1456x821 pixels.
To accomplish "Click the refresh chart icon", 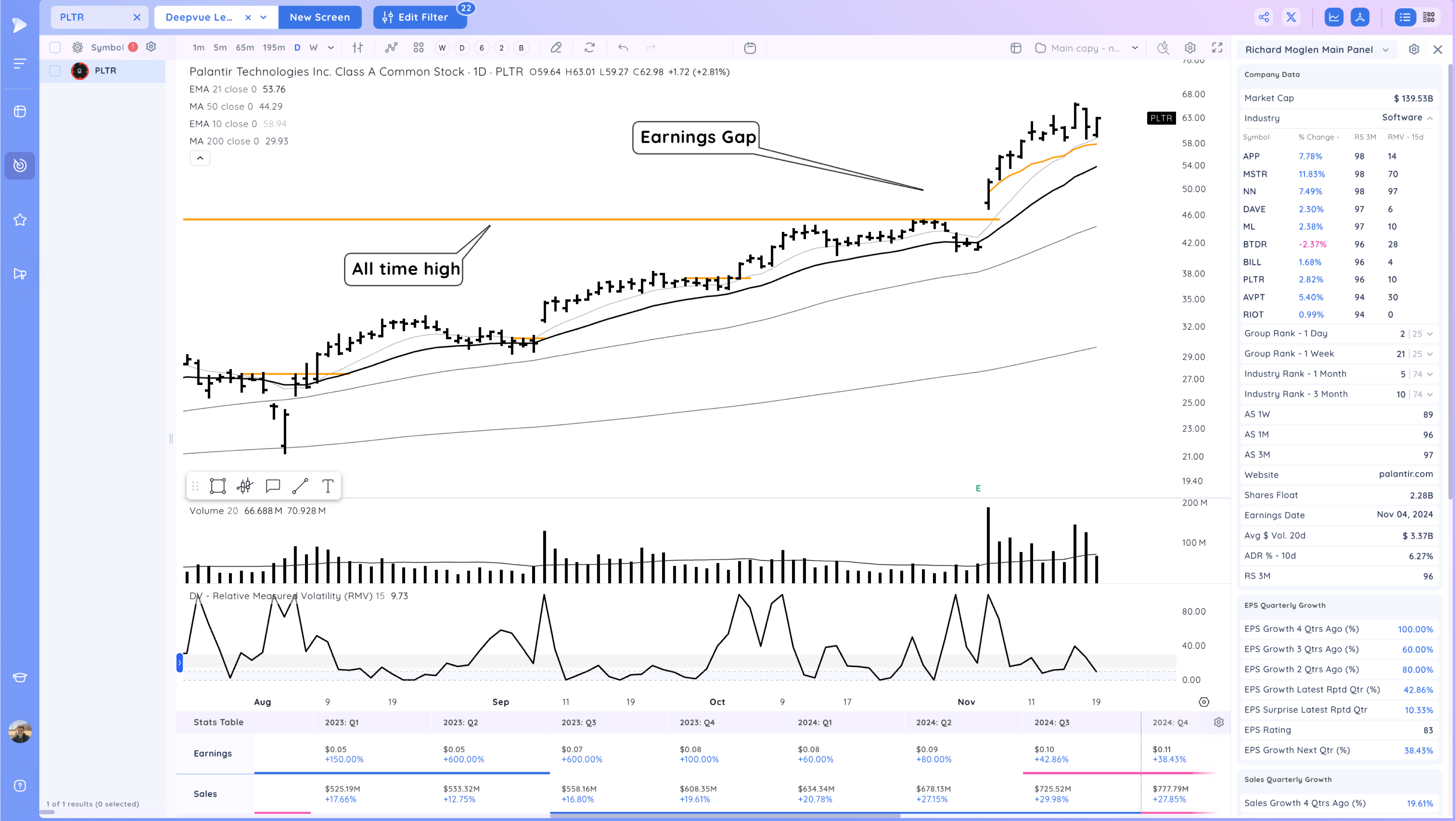I will pos(590,48).
